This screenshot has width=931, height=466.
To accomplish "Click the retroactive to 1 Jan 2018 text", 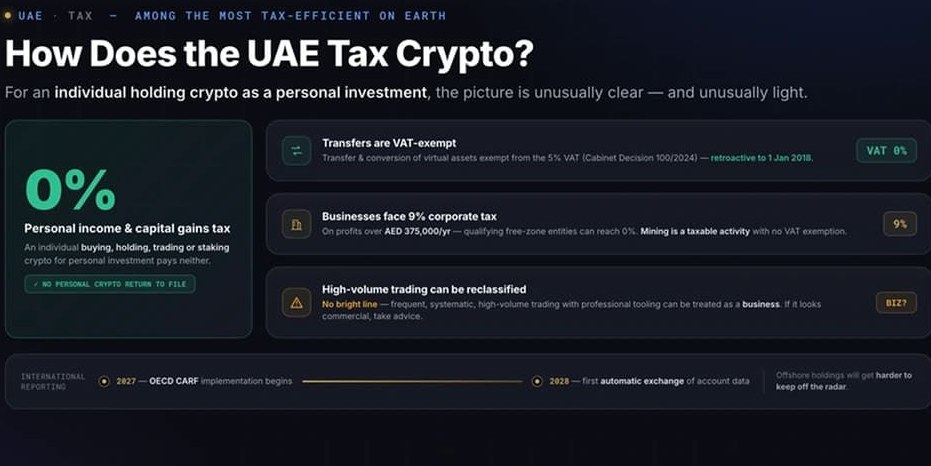I will pos(762,158).
